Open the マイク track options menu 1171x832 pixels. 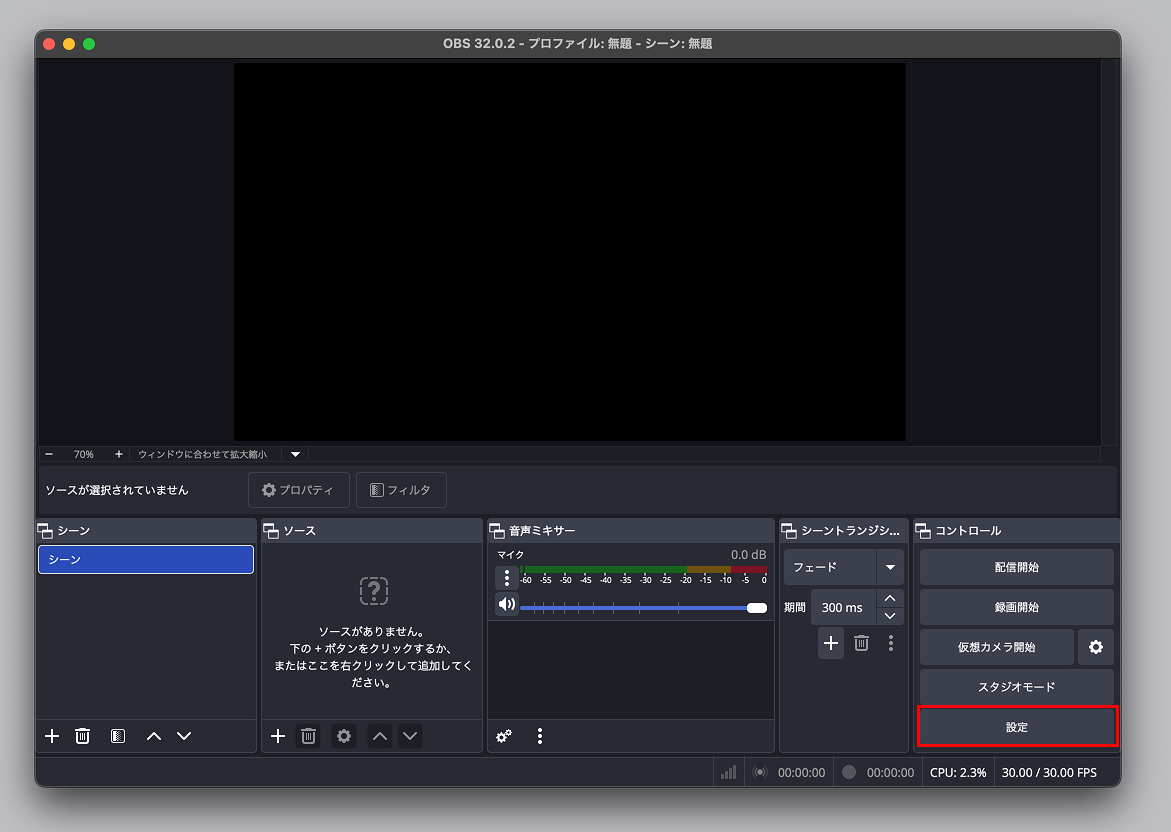pyautogui.click(x=507, y=578)
